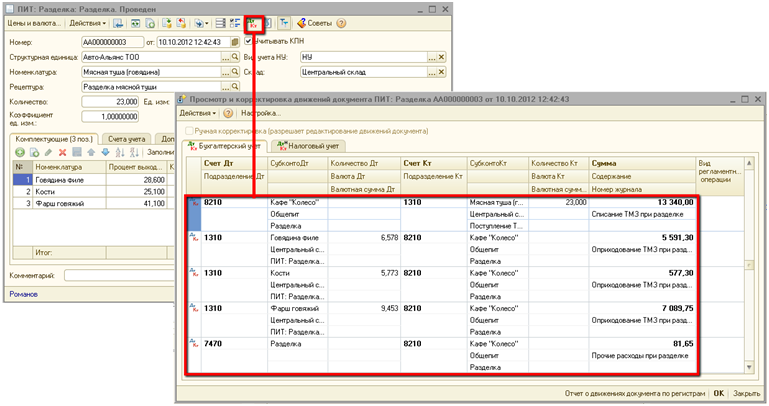Screen dimensions: 769x406
Task: Click magnifier icon for Номенклатура field
Action: click(234, 72)
